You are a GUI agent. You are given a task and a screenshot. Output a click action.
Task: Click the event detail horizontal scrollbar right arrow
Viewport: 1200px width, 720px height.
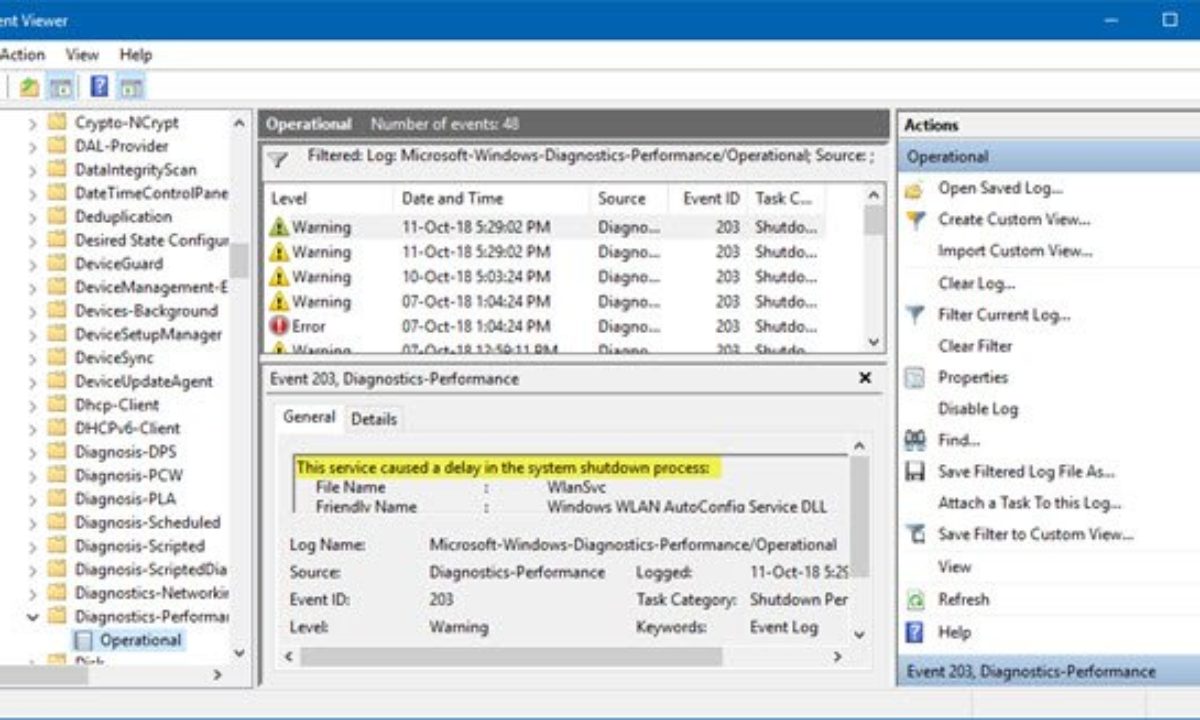click(837, 657)
